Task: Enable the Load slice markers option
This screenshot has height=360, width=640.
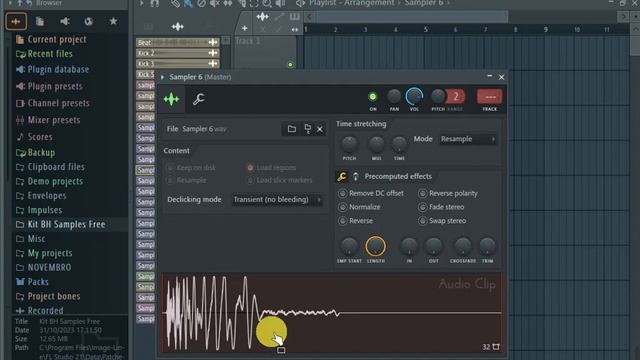Action: click(279, 180)
